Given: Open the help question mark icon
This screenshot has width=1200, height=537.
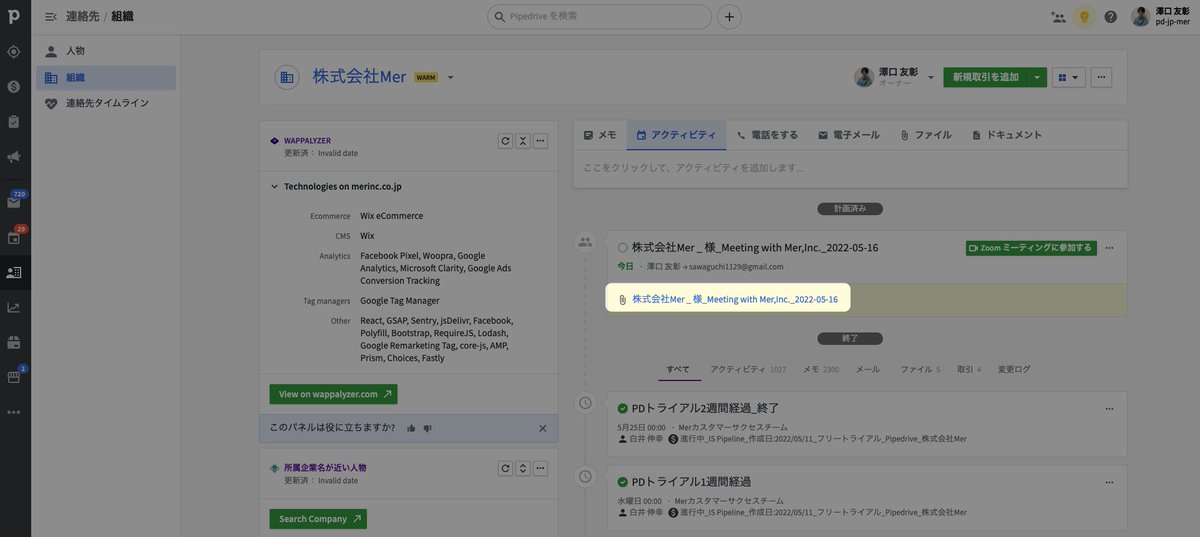Looking at the screenshot, I should click(1111, 17).
